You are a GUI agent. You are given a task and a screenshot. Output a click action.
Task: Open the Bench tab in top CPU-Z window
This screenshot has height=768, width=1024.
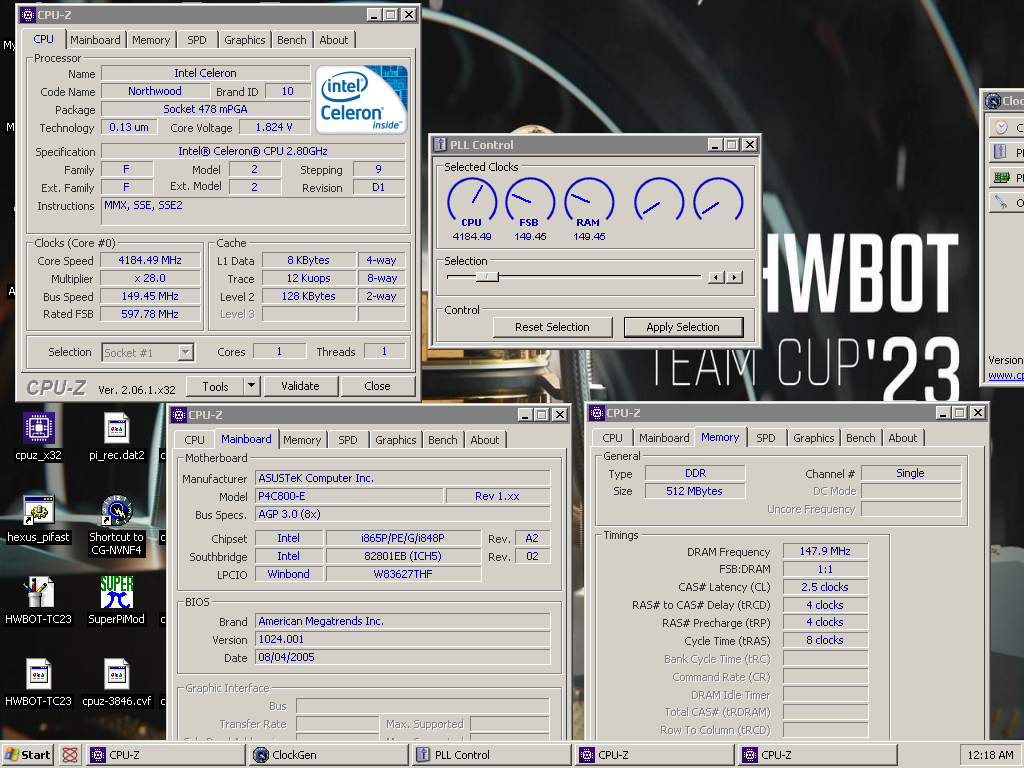pos(291,40)
